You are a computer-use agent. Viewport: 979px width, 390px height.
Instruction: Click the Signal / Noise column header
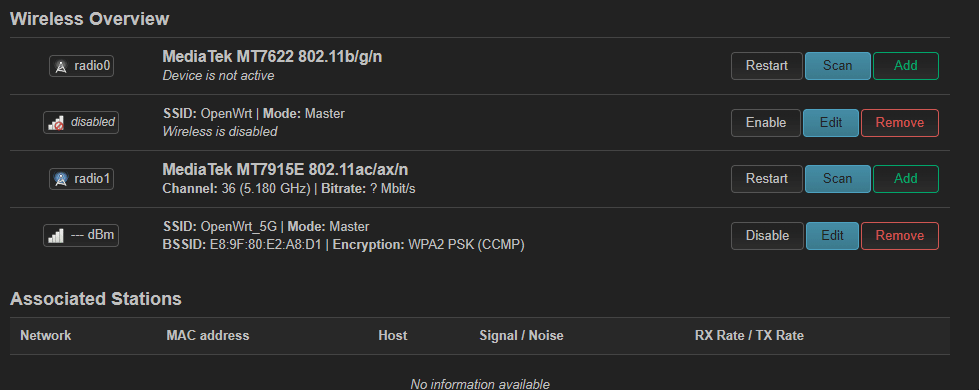point(521,336)
